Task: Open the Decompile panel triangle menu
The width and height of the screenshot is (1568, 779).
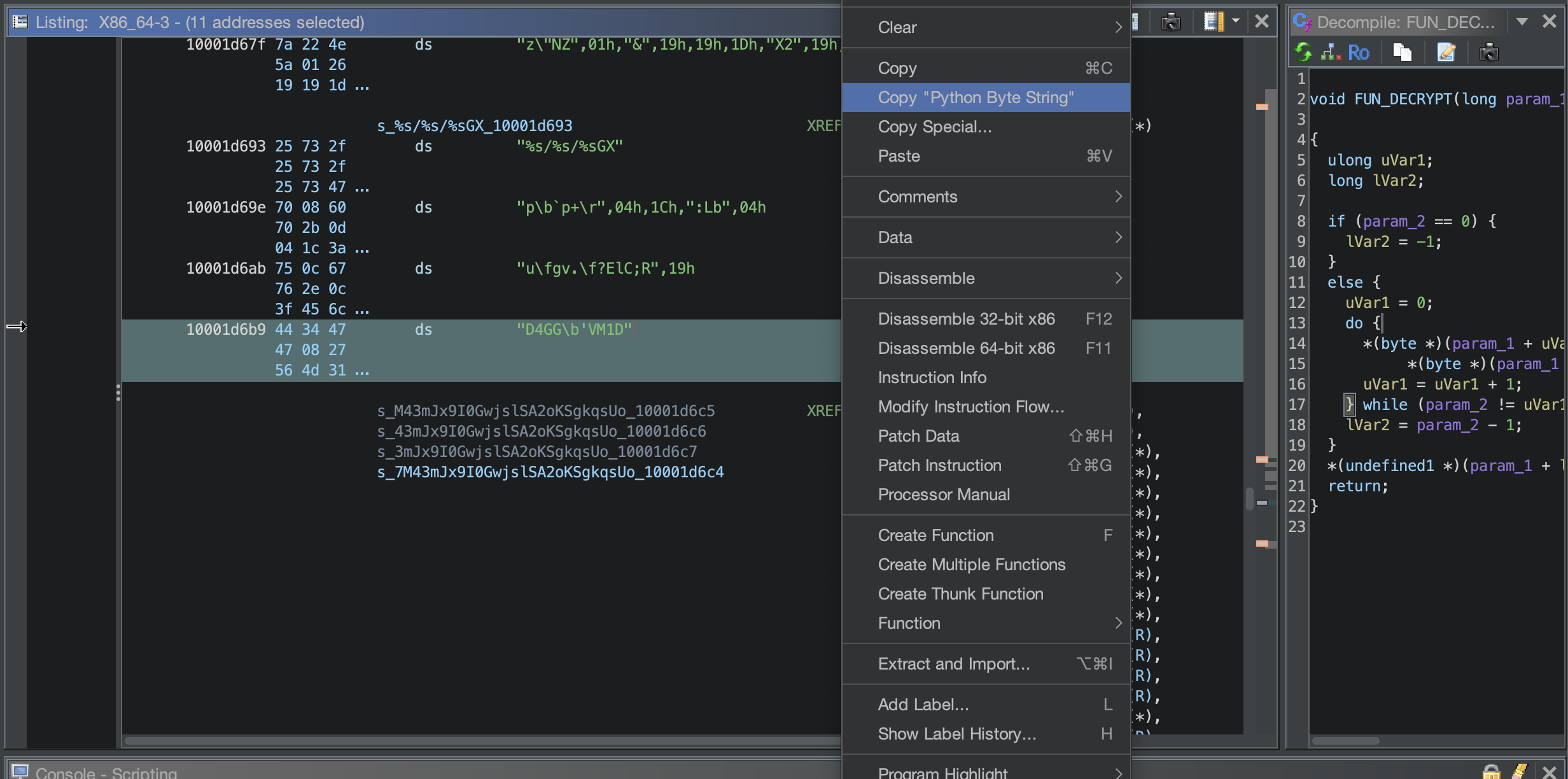Action: (x=1522, y=22)
